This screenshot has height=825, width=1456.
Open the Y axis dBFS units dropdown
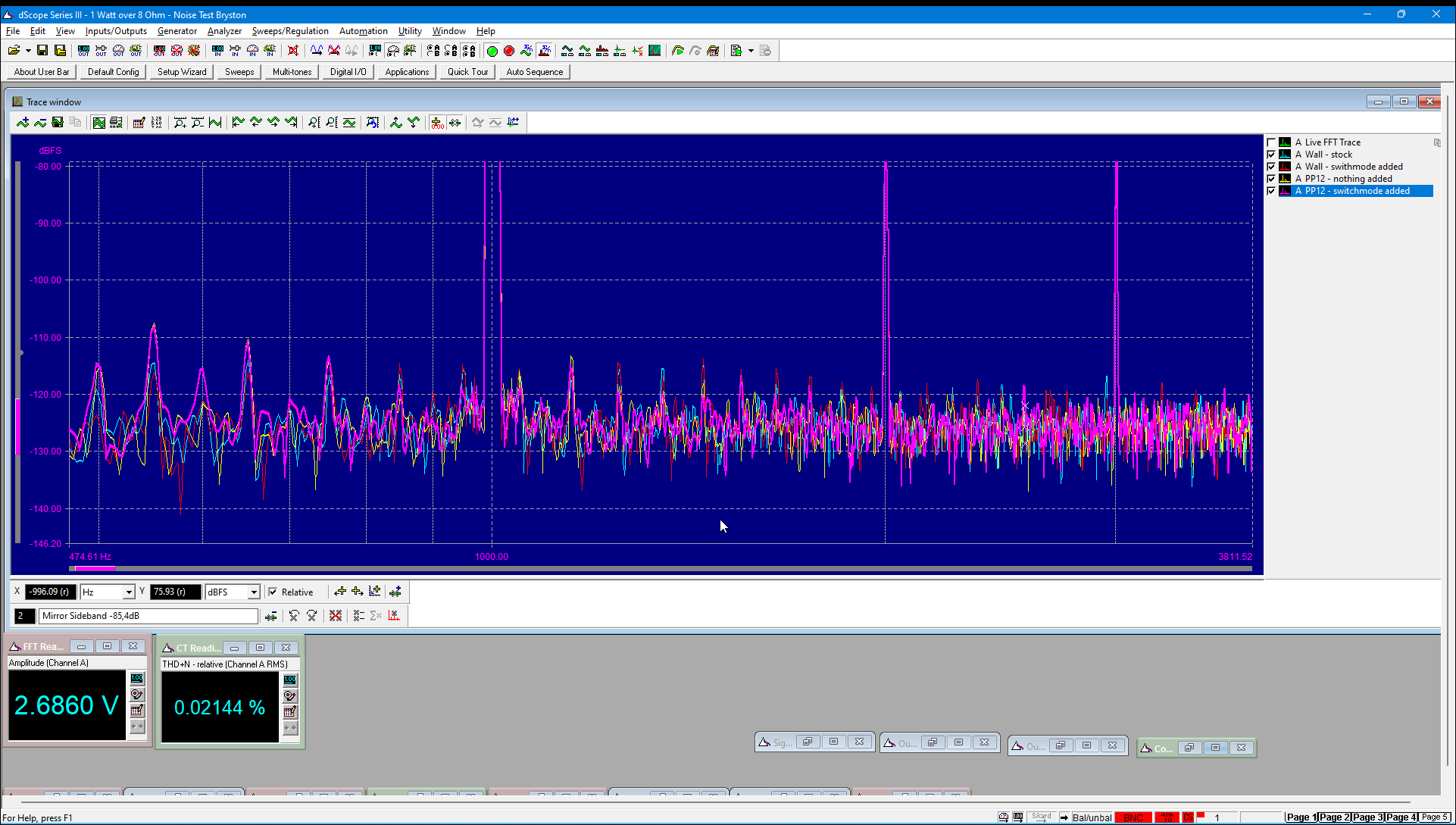[254, 592]
